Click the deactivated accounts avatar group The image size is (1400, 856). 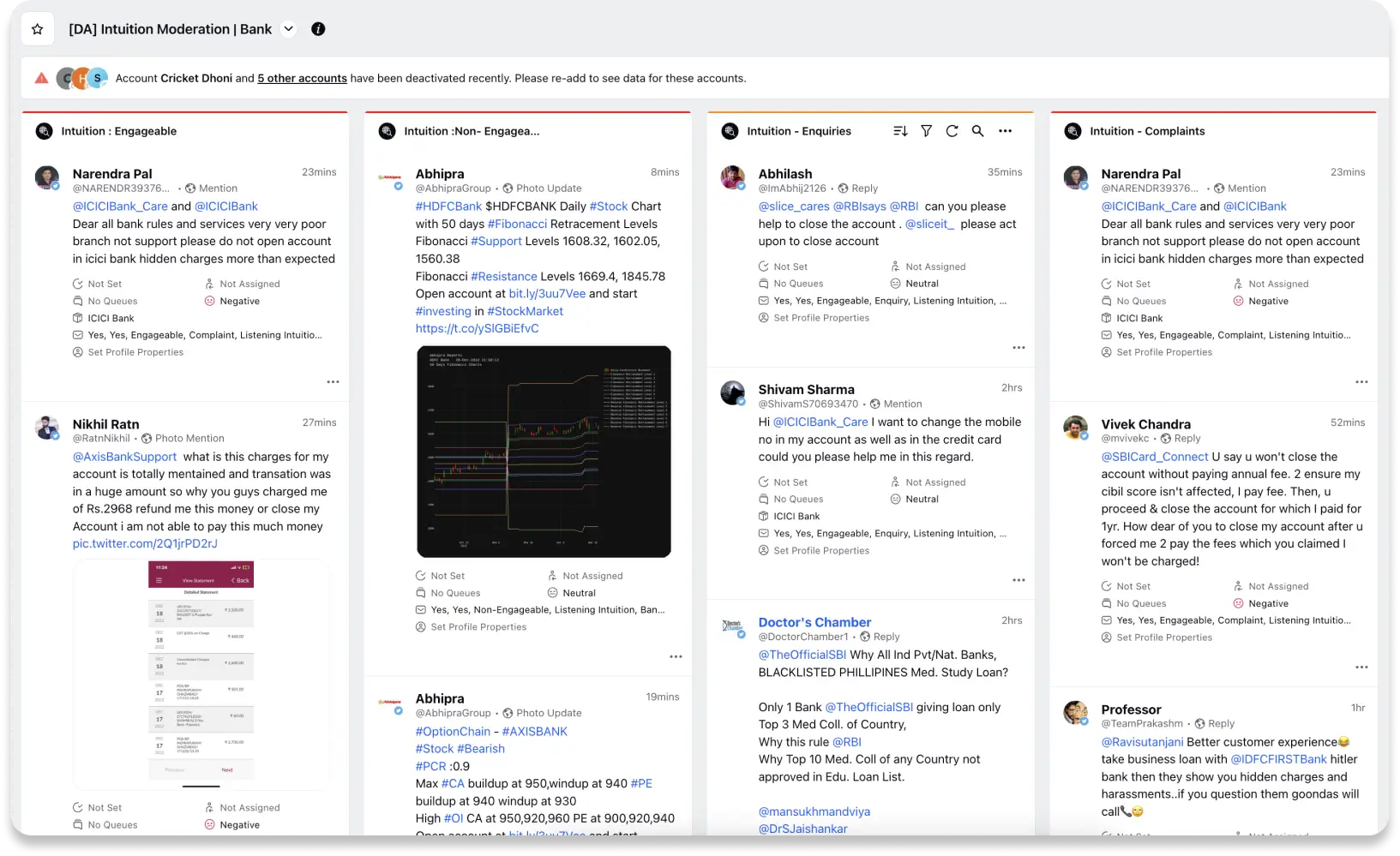point(82,78)
